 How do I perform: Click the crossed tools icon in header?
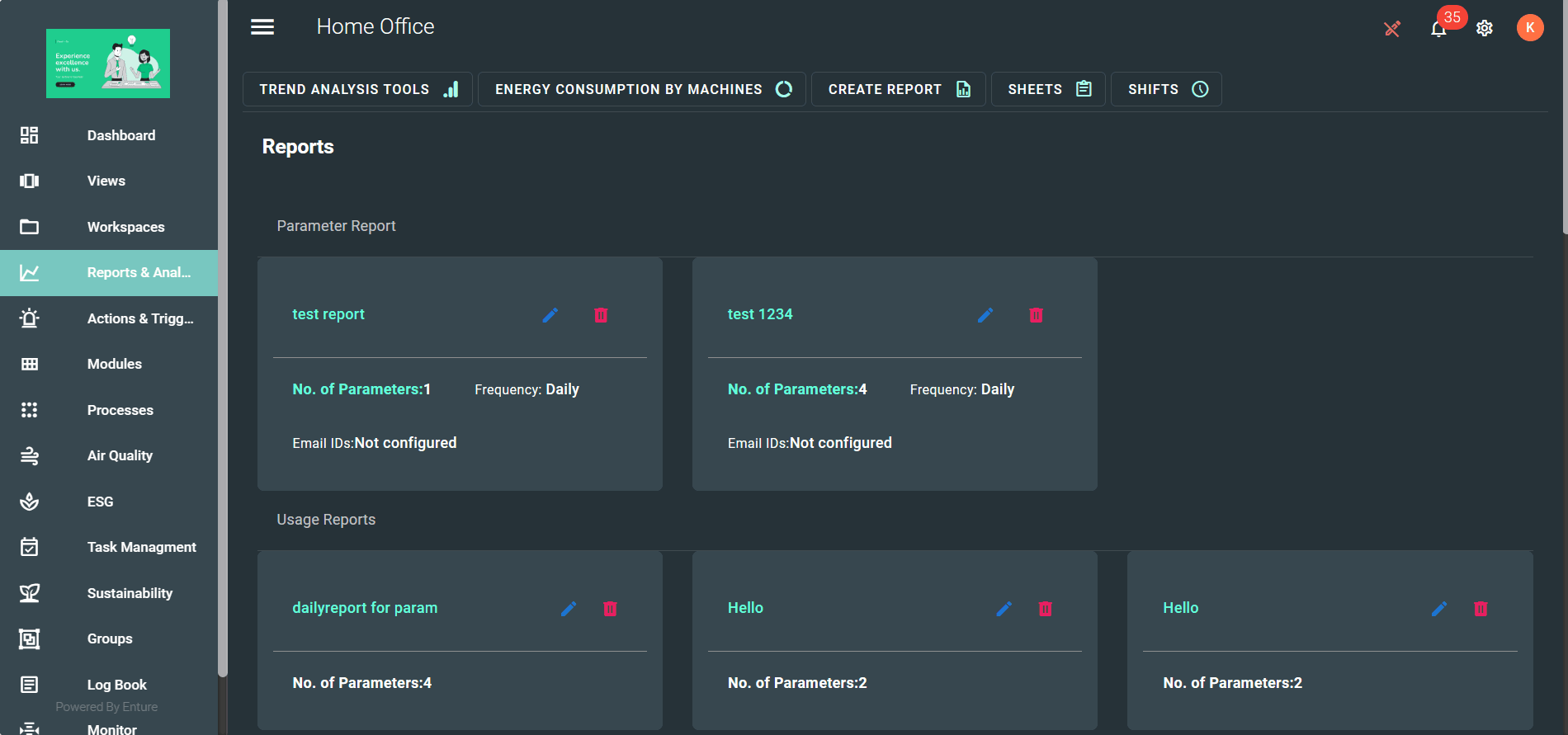[x=1392, y=29]
